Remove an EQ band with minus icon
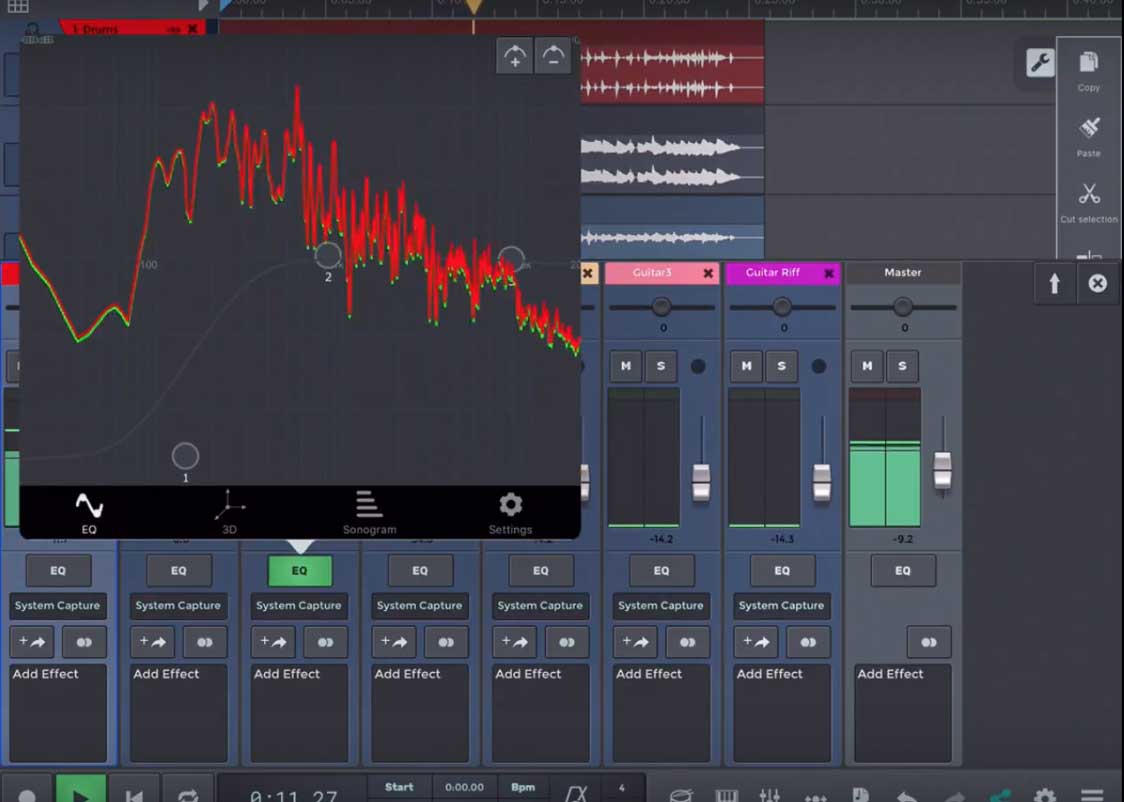The height and width of the screenshot is (802, 1124). click(554, 57)
